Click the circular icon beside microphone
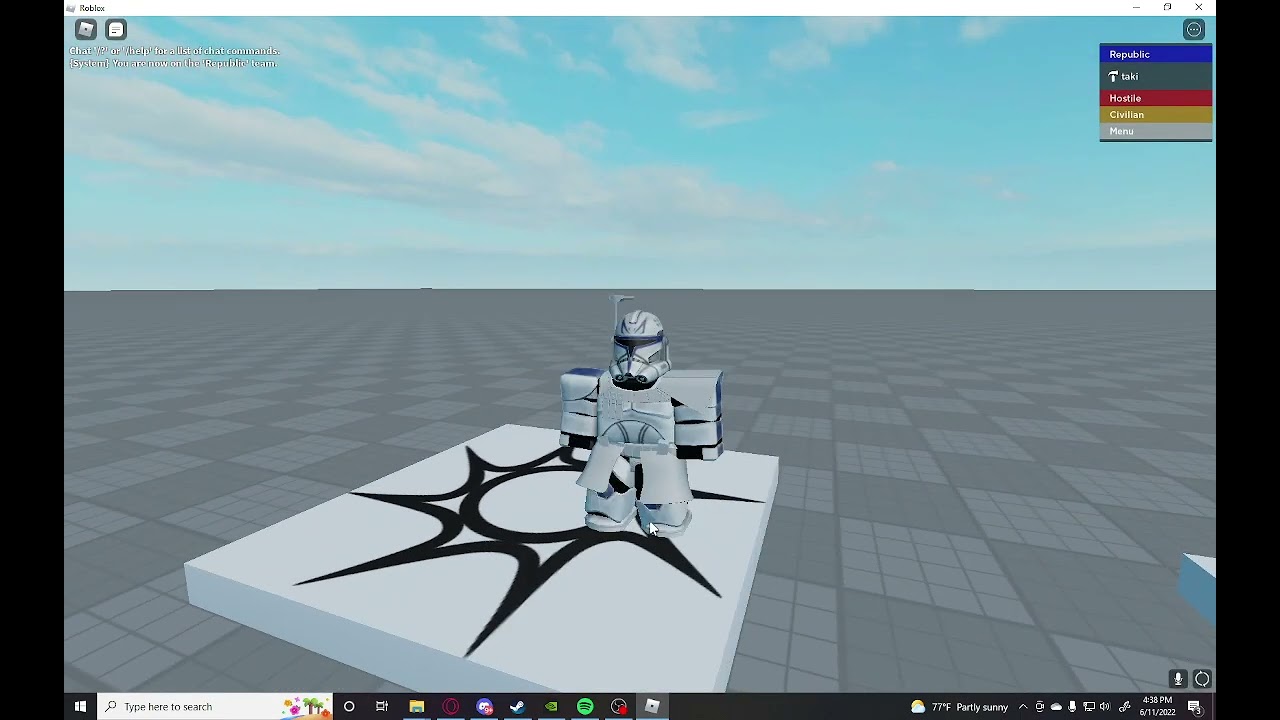 pyautogui.click(x=1202, y=679)
